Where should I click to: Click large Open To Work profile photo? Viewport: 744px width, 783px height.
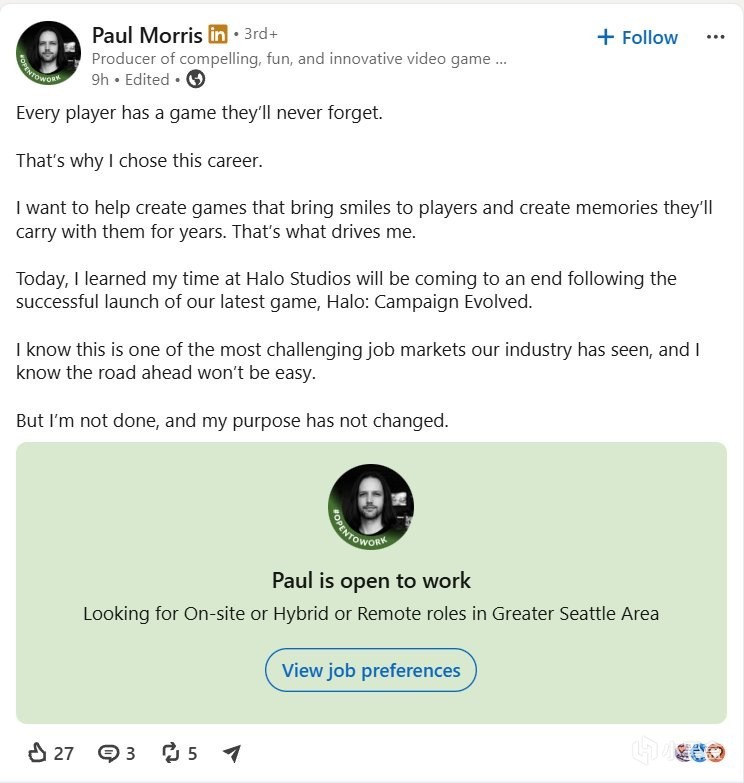(x=371, y=507)
